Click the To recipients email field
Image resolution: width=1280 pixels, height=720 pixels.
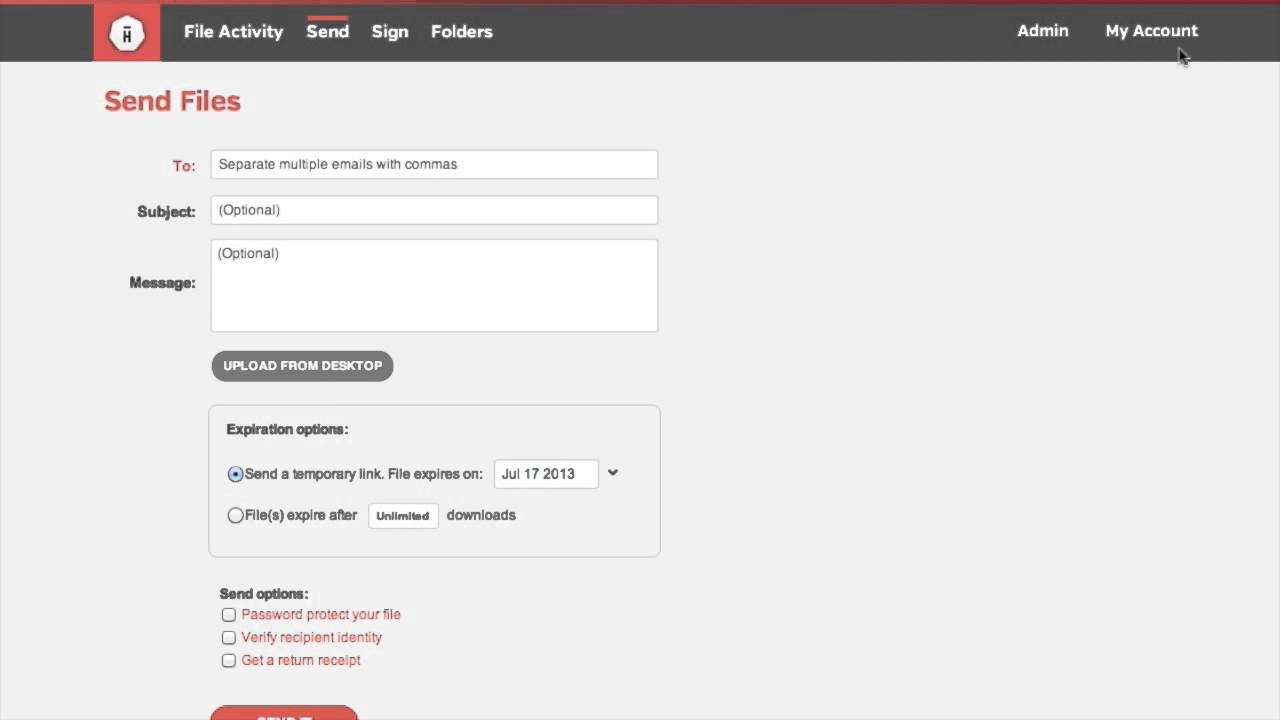click(x=434, y=164)
